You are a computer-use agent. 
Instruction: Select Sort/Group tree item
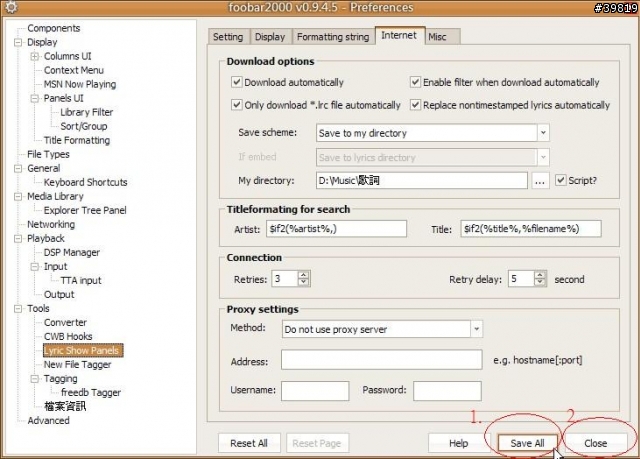(x=84, y=126)
